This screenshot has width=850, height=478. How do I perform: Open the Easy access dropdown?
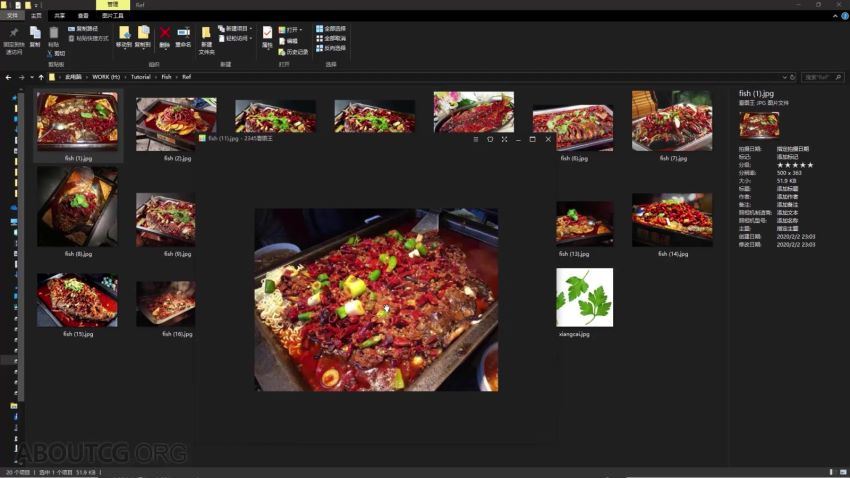235,38
